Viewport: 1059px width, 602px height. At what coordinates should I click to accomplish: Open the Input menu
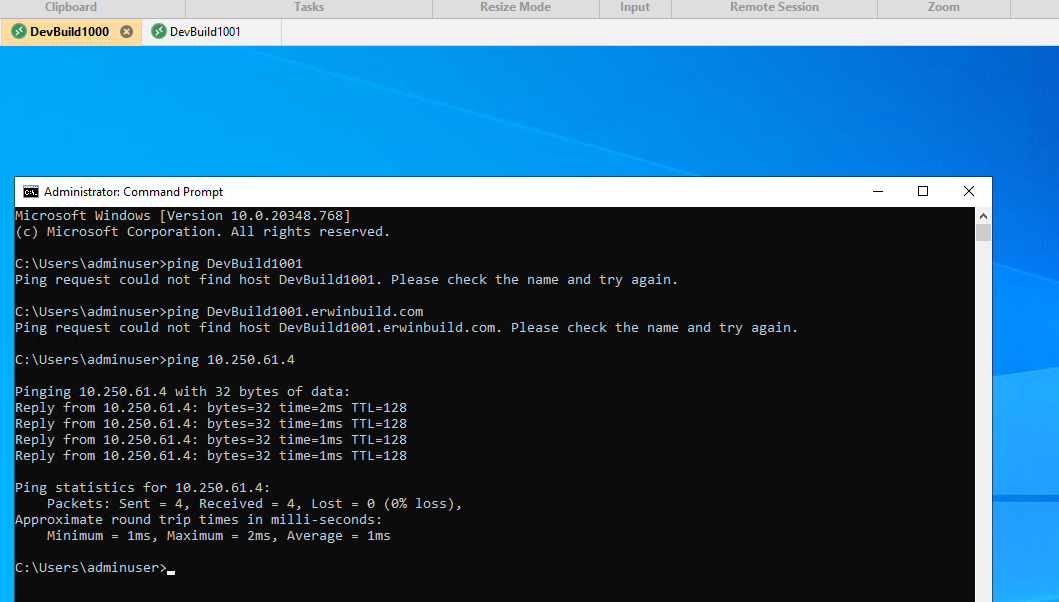[x=635, y=7]
